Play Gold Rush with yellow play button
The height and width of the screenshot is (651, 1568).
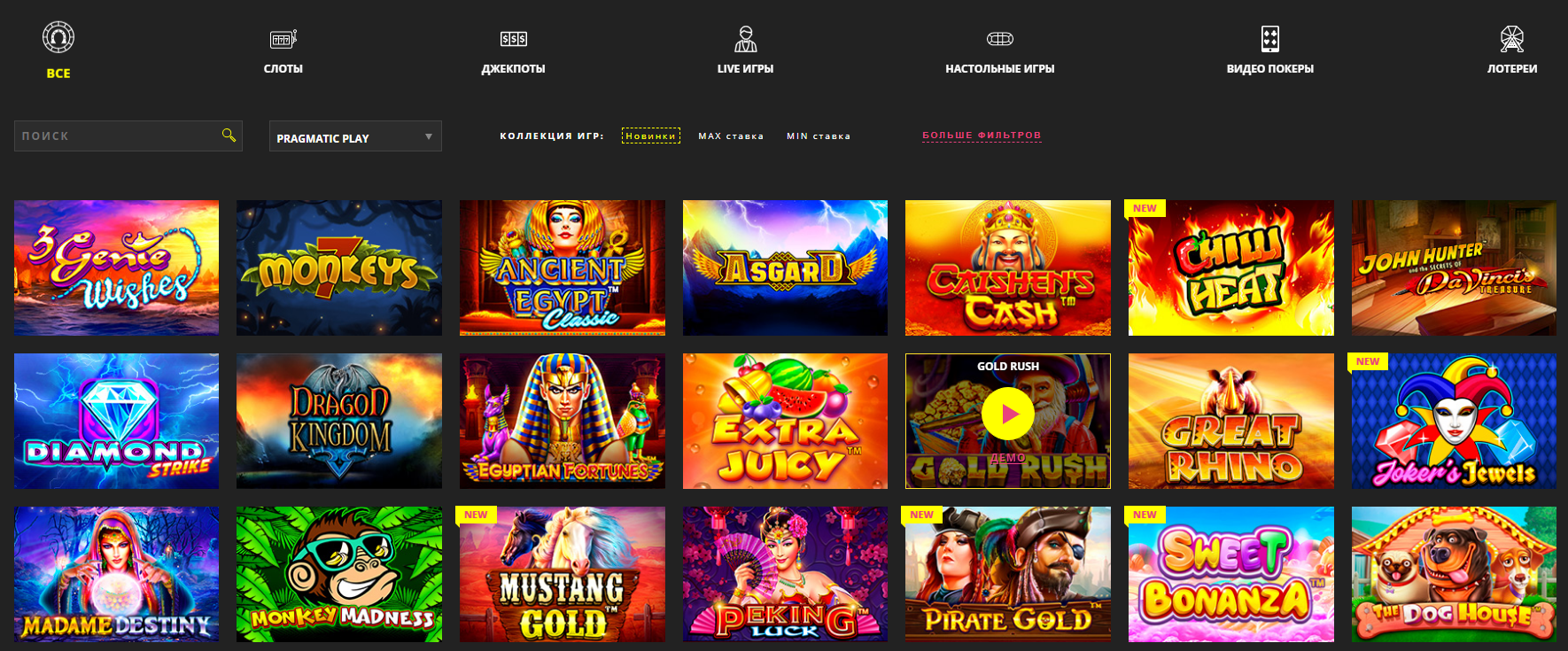pos(1008,414)
